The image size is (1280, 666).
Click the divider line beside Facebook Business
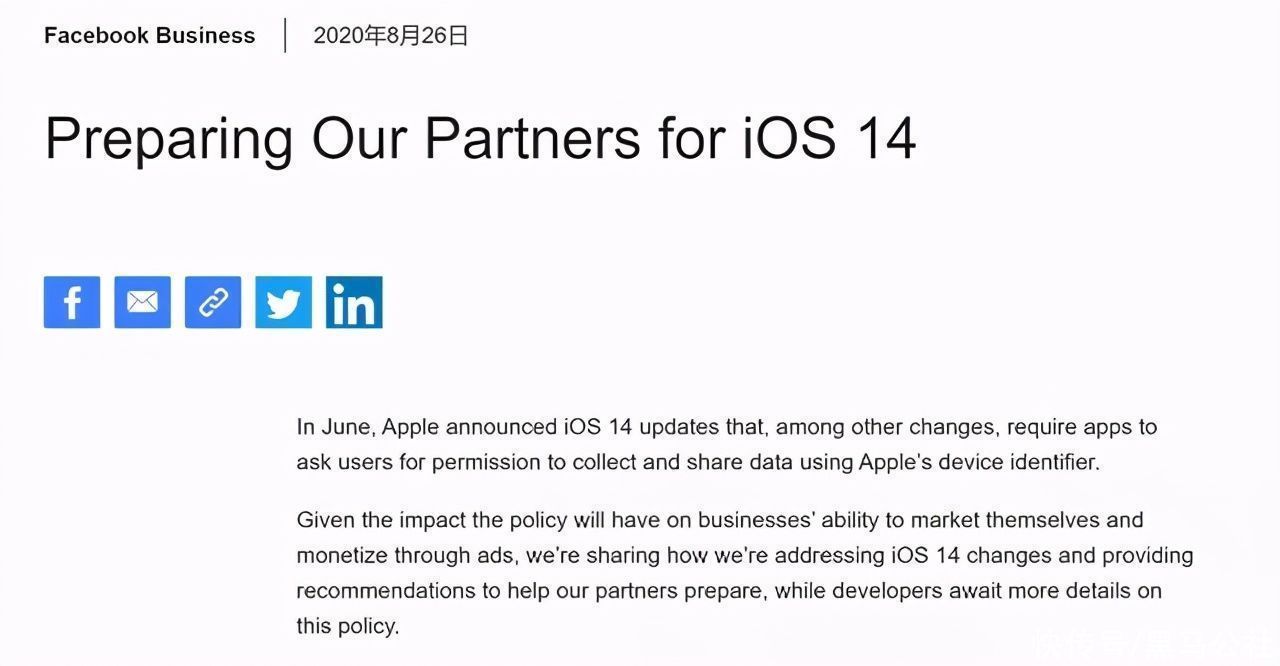285,35
